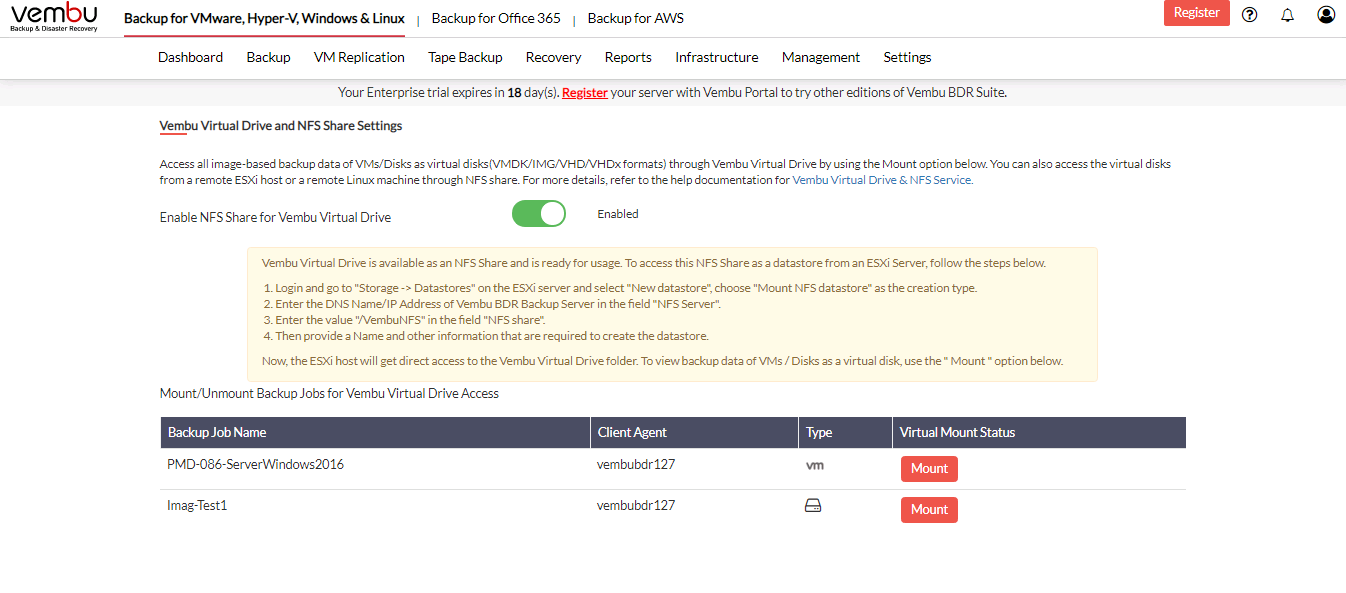This screenshot has width=1346, height=593.
Task: Open the Recovery menu
Action: tap(553, 57)
